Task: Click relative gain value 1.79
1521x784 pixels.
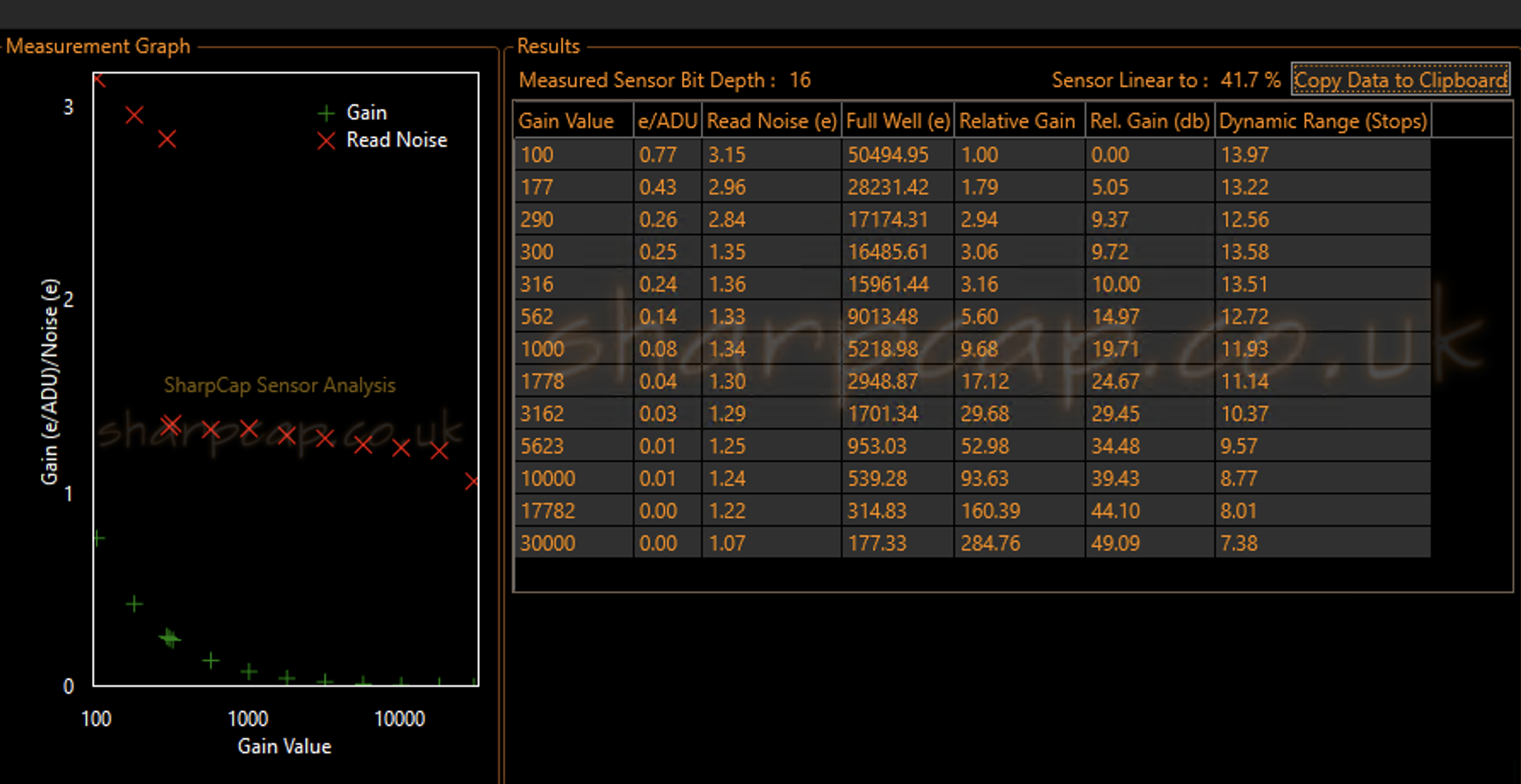Action: 1020,187
